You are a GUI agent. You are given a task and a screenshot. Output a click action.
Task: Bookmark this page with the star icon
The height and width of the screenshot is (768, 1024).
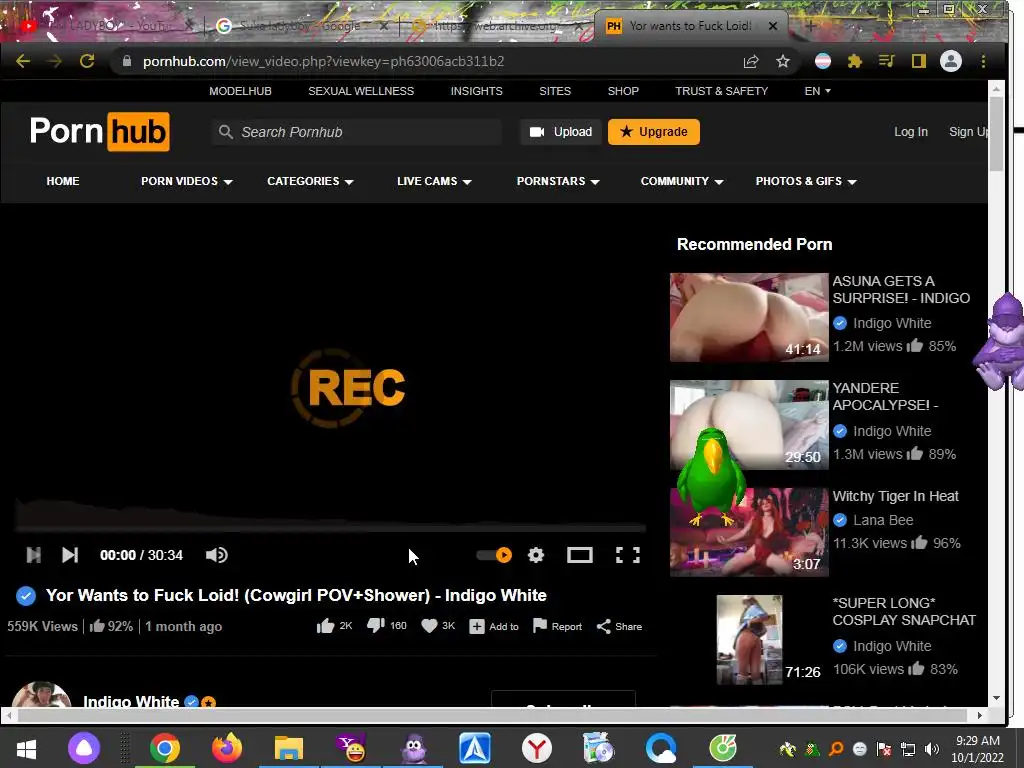782,61
